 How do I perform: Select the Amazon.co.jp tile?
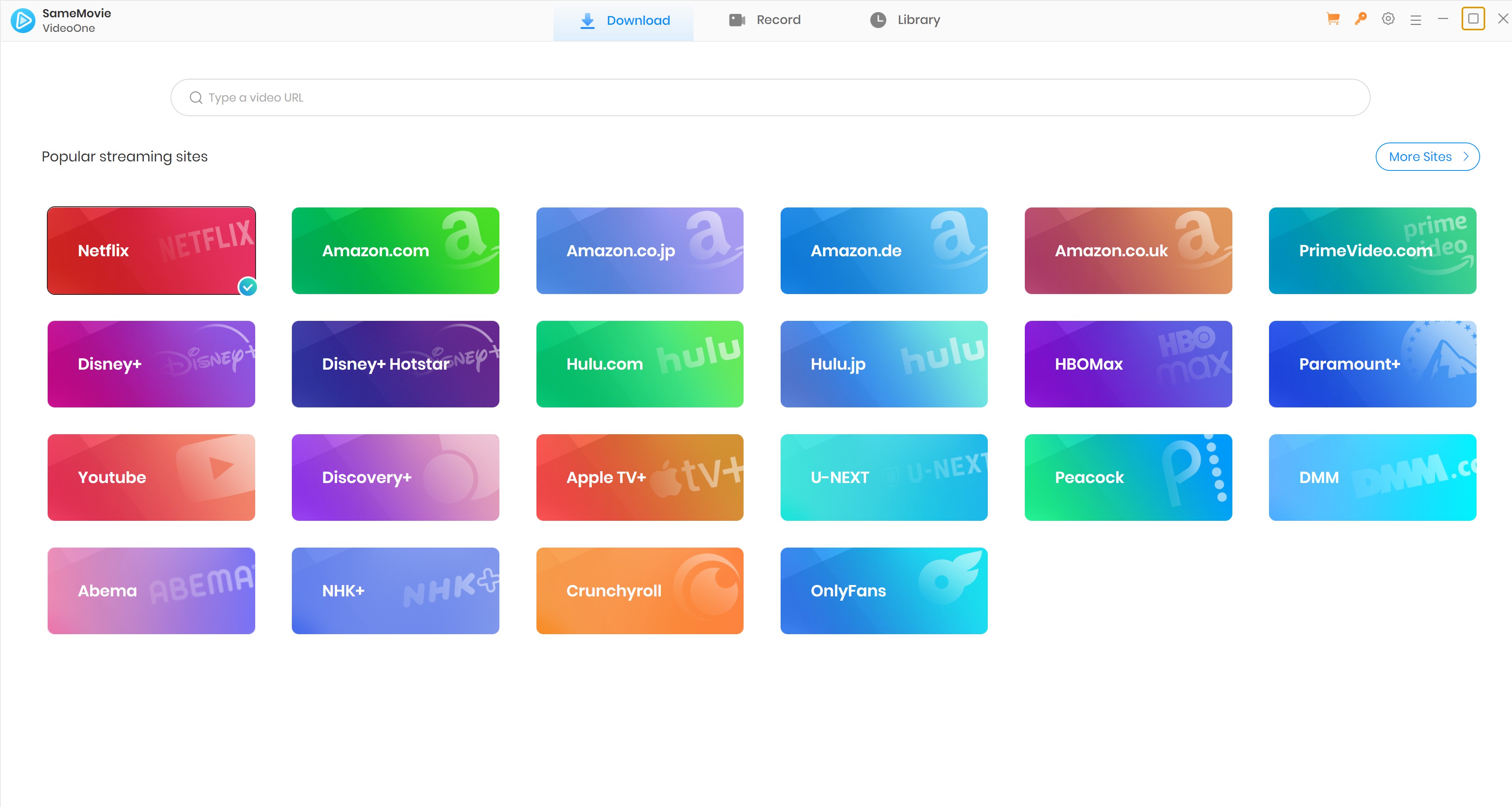coord(640,250)
